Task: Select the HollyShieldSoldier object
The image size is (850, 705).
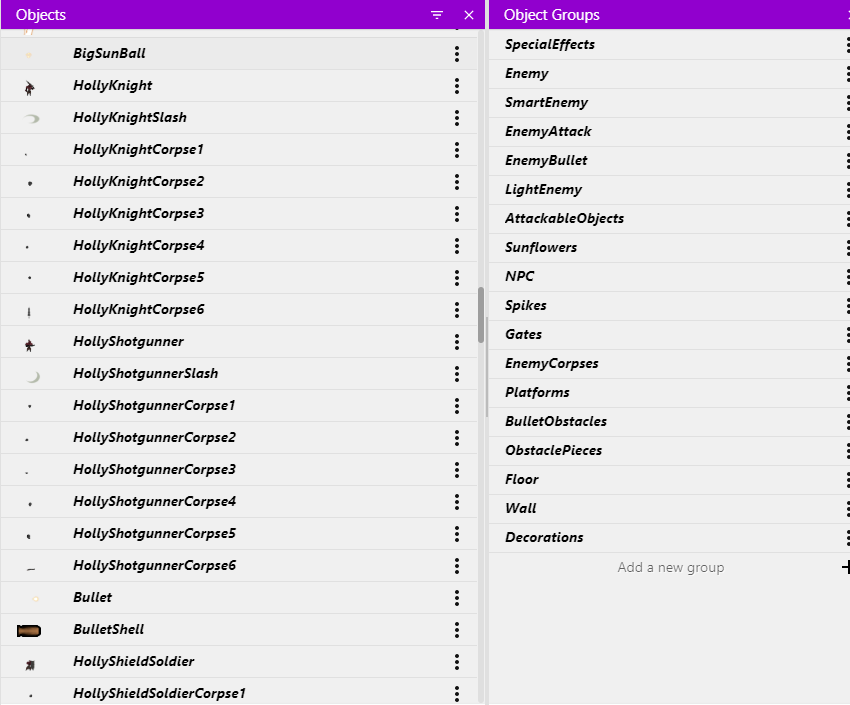Action: [x=239, y=662]
